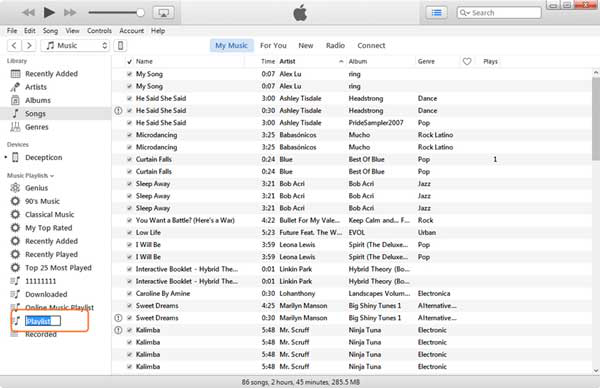Open the Account menu
Viewport: 600px width, 388px height.
point(132,31)
